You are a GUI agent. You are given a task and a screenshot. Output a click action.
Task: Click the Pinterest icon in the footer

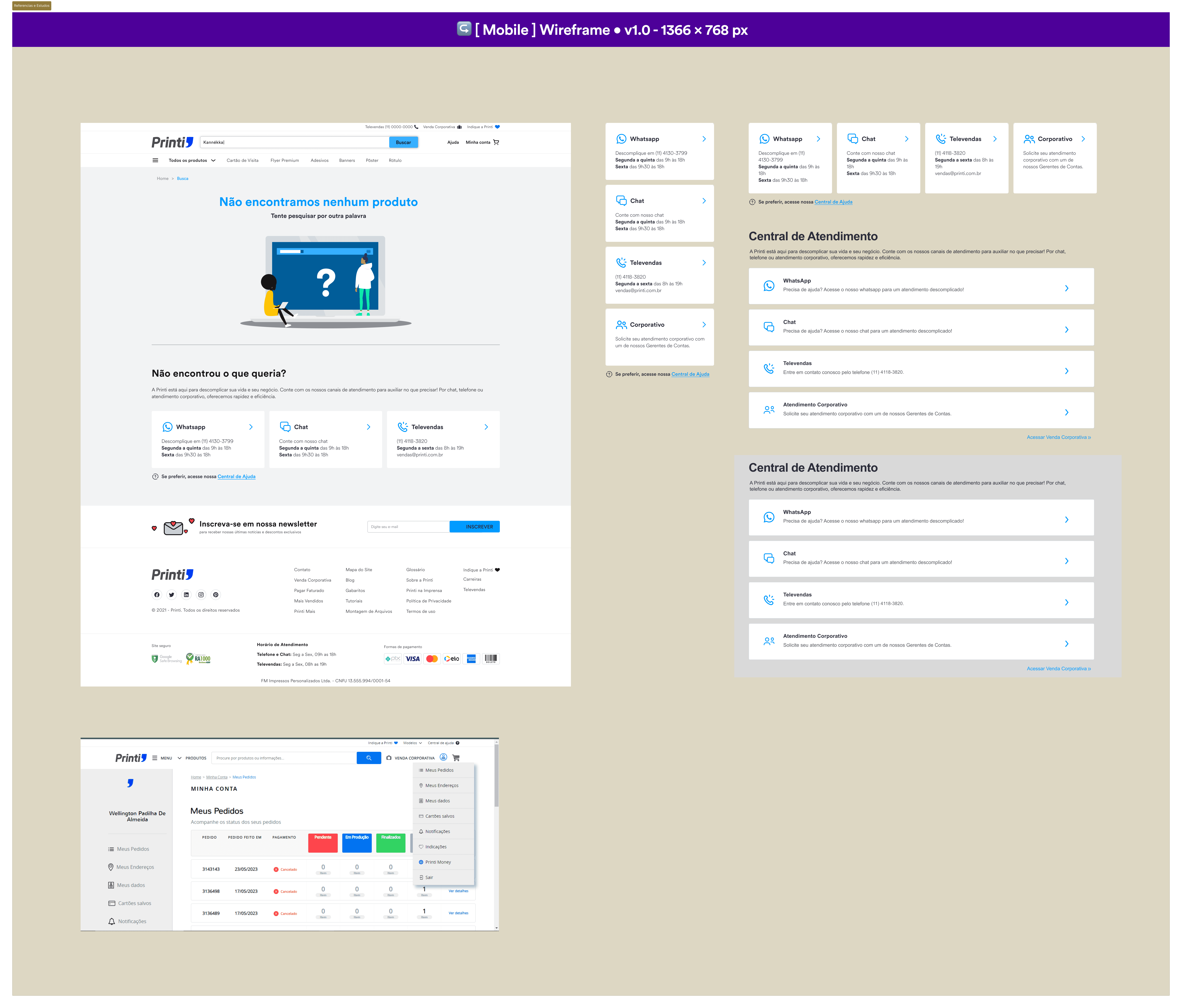(x=216, y=594)
